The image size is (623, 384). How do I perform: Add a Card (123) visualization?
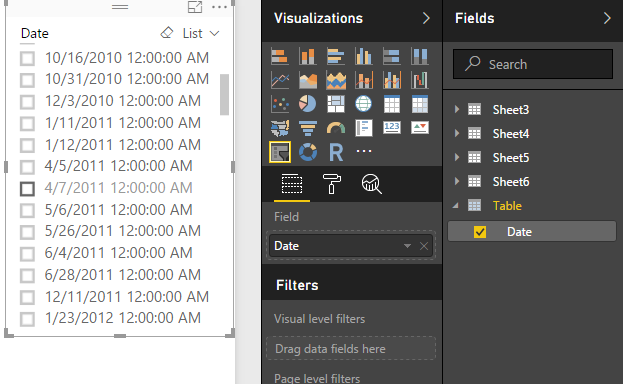point(392,127)
